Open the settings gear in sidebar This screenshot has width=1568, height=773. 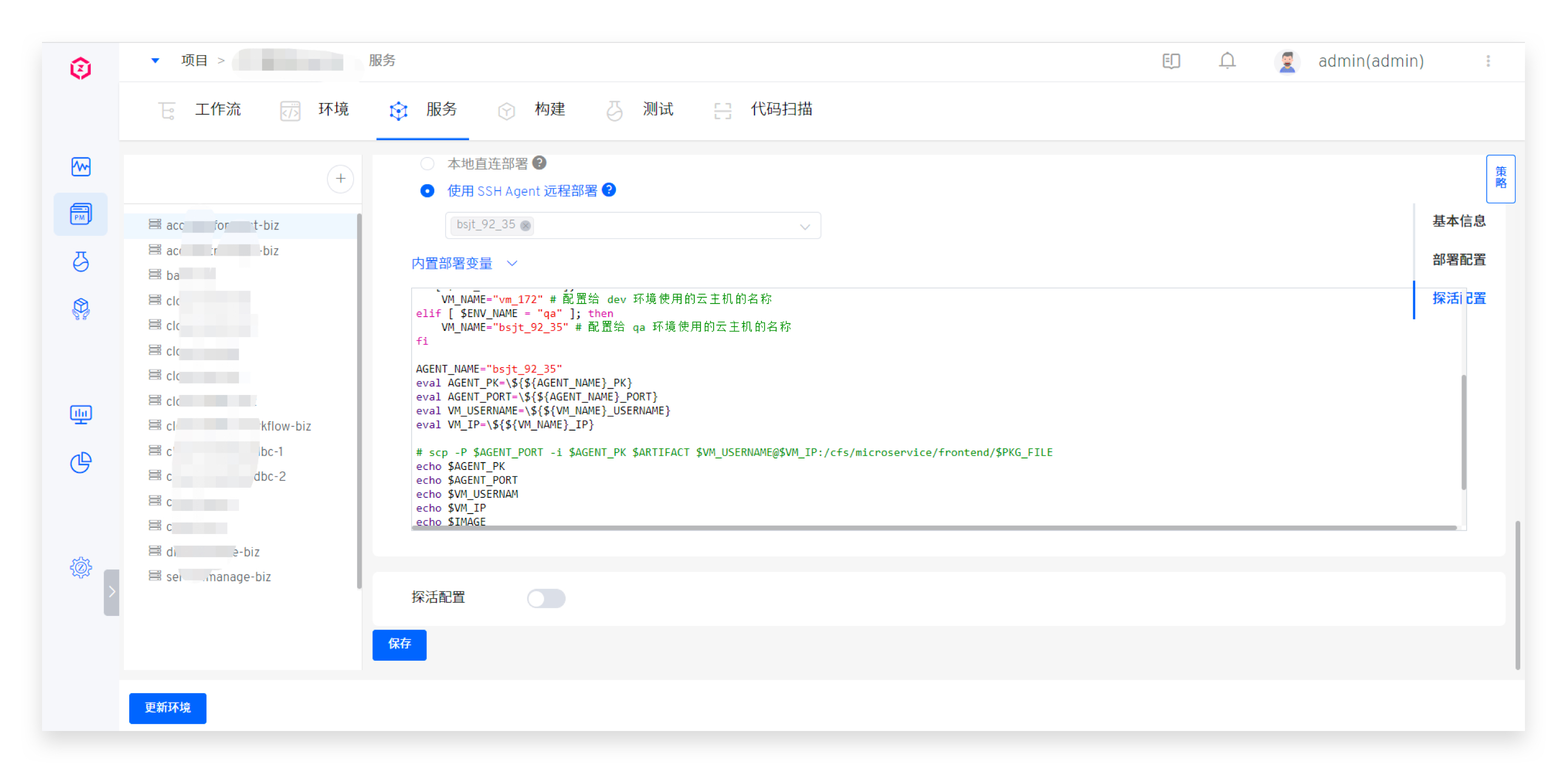(80, 567)
